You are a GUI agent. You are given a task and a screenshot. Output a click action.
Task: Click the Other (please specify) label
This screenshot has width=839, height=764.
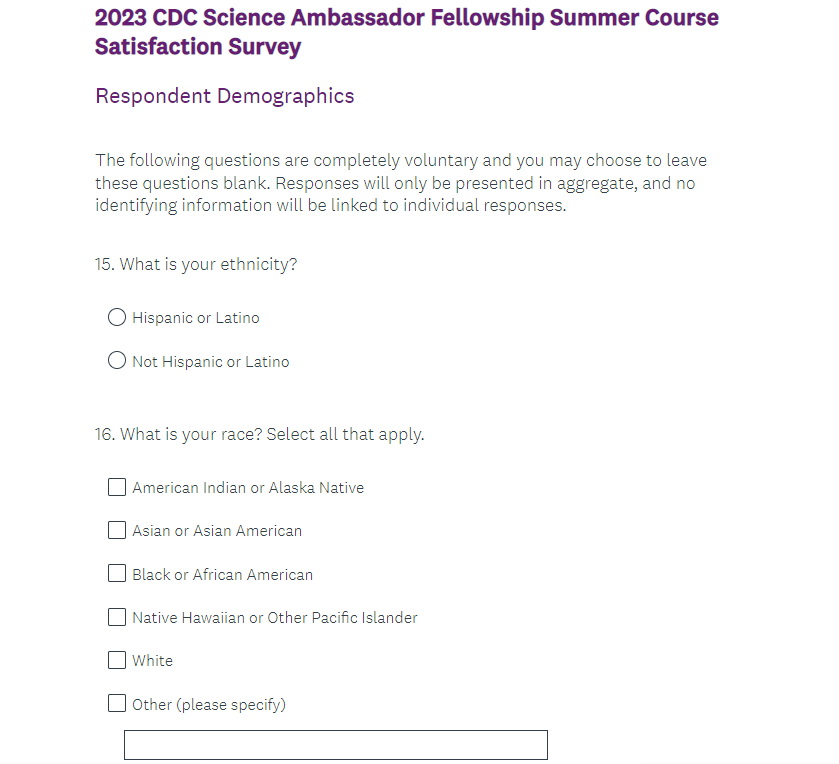tap(209, 705)
